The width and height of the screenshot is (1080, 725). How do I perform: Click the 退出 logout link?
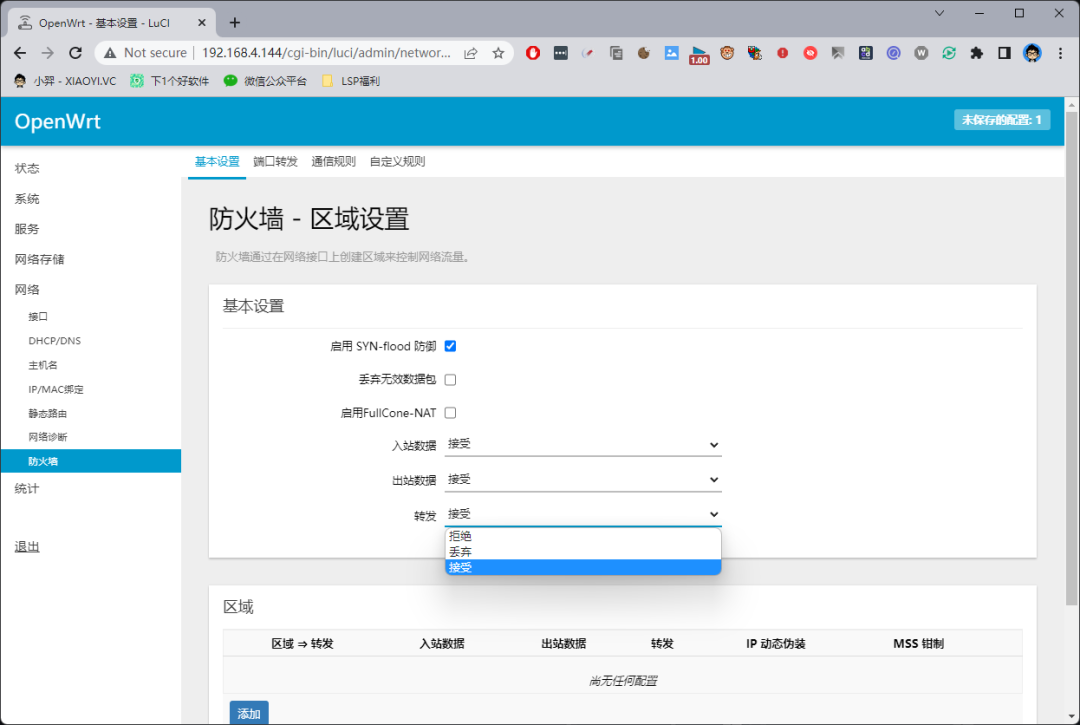pos(27,547)
